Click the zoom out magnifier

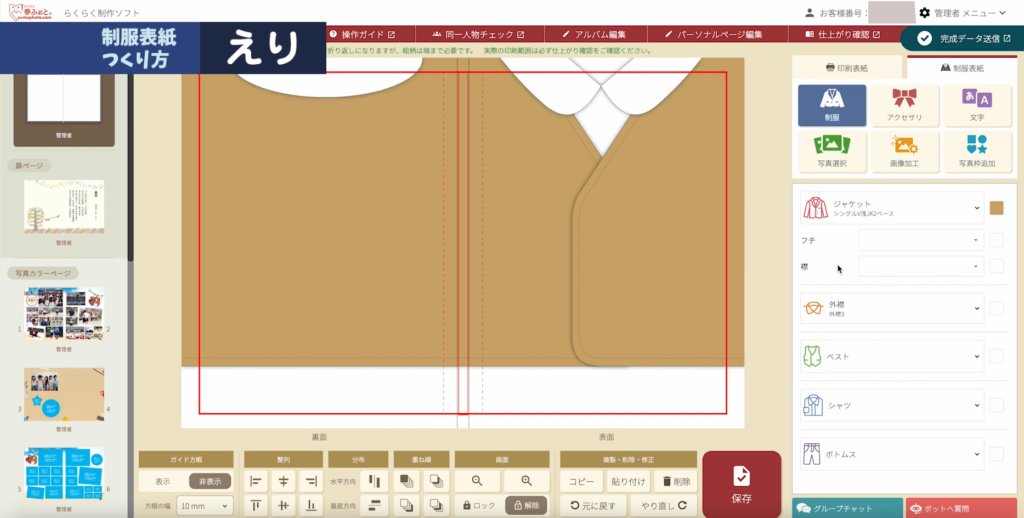pyautogui.click(x=477, y=481)
